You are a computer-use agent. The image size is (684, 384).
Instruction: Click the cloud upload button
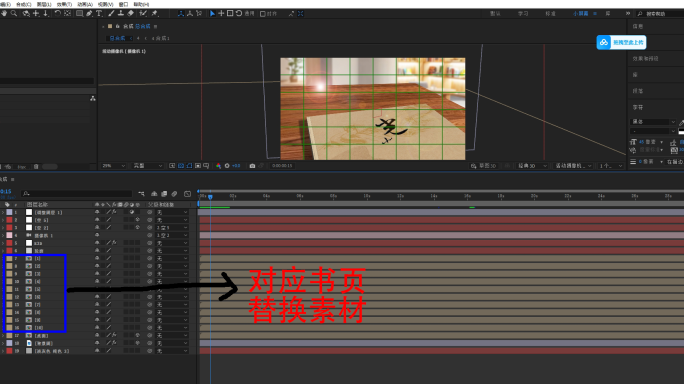[x=621, y=42]
